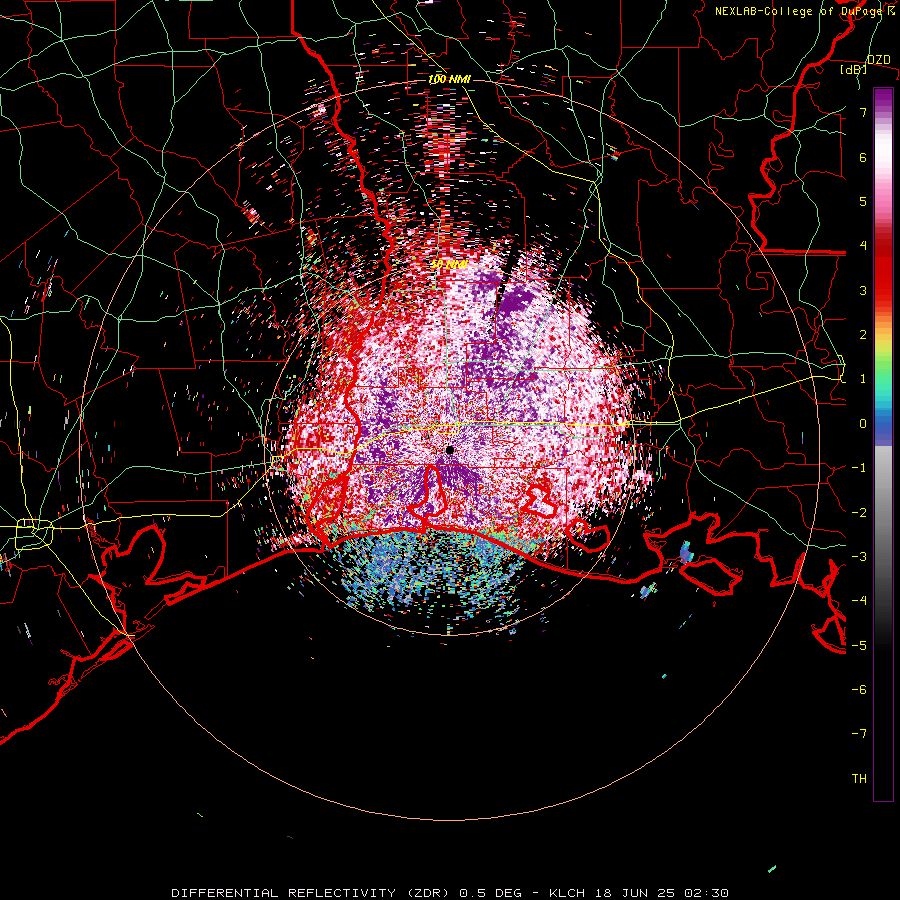Click the 5 tick label on color scale
Screen dimensions: 900x900
pyautogui.click(x=863, y=201)
